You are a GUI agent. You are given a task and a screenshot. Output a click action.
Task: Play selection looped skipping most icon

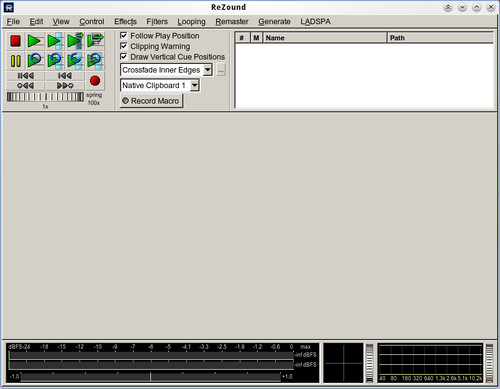coord(75,61)
